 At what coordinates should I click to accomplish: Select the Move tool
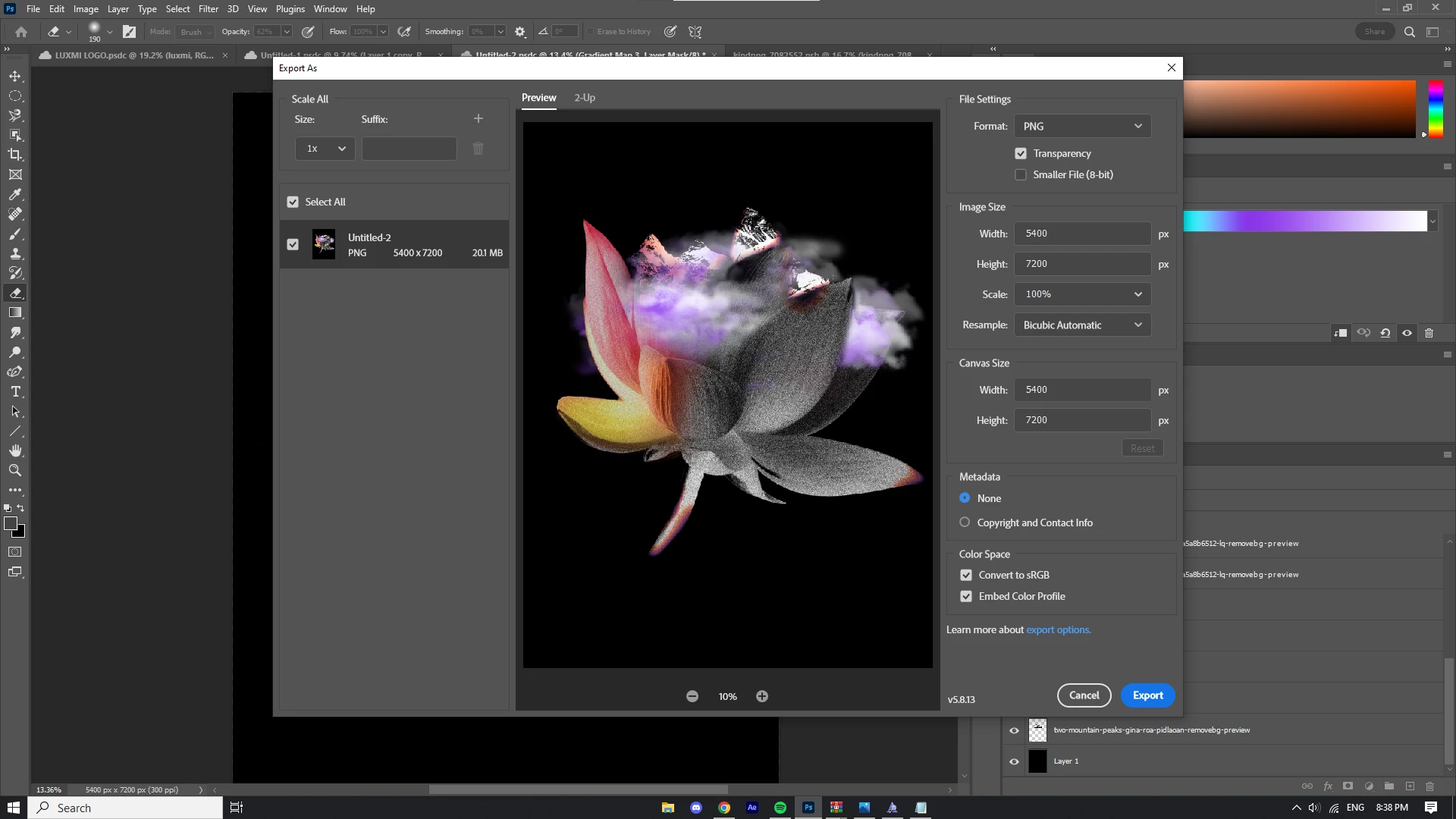pos(15,76)
